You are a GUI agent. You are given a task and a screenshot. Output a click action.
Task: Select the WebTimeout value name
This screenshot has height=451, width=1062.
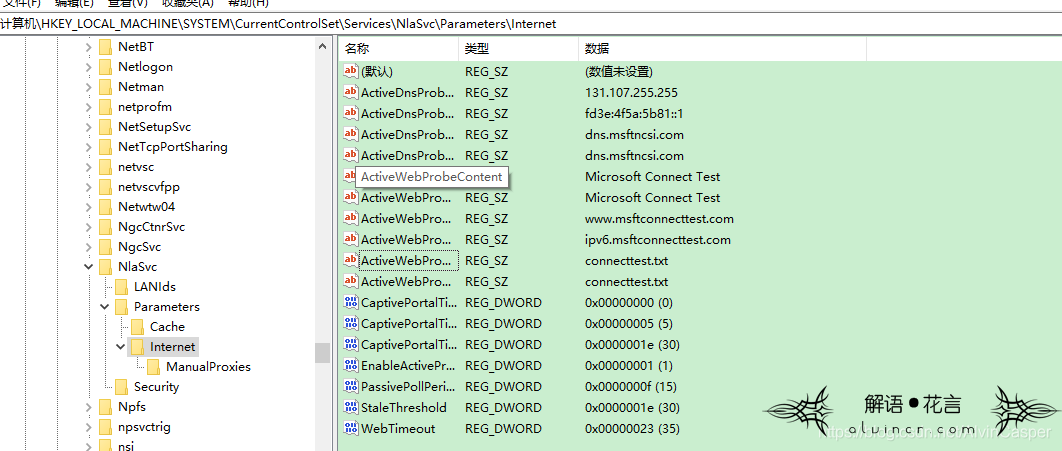(398, 428)
